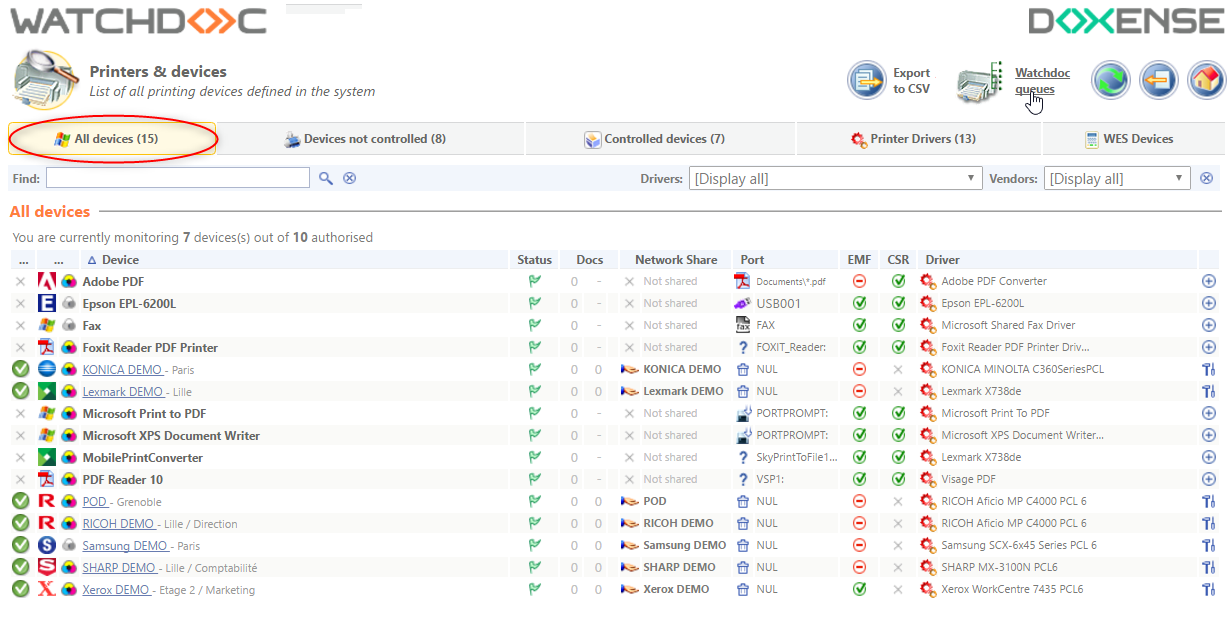This screenshot has width=1231, height=621.
Task: Click the USB001 port entry
Action: click(777, 304)
